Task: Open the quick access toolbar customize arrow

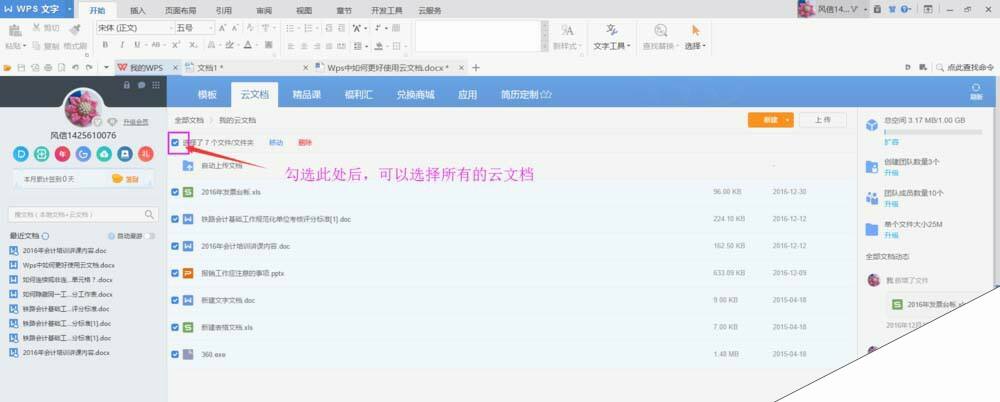Action: [x=106, y=68]
